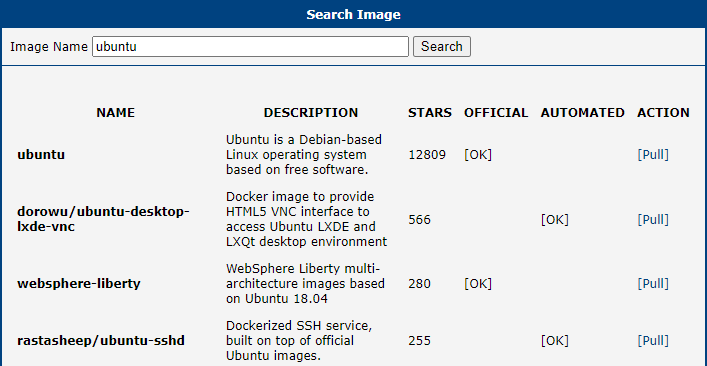Click the star count 255

(x=420, y=341)
